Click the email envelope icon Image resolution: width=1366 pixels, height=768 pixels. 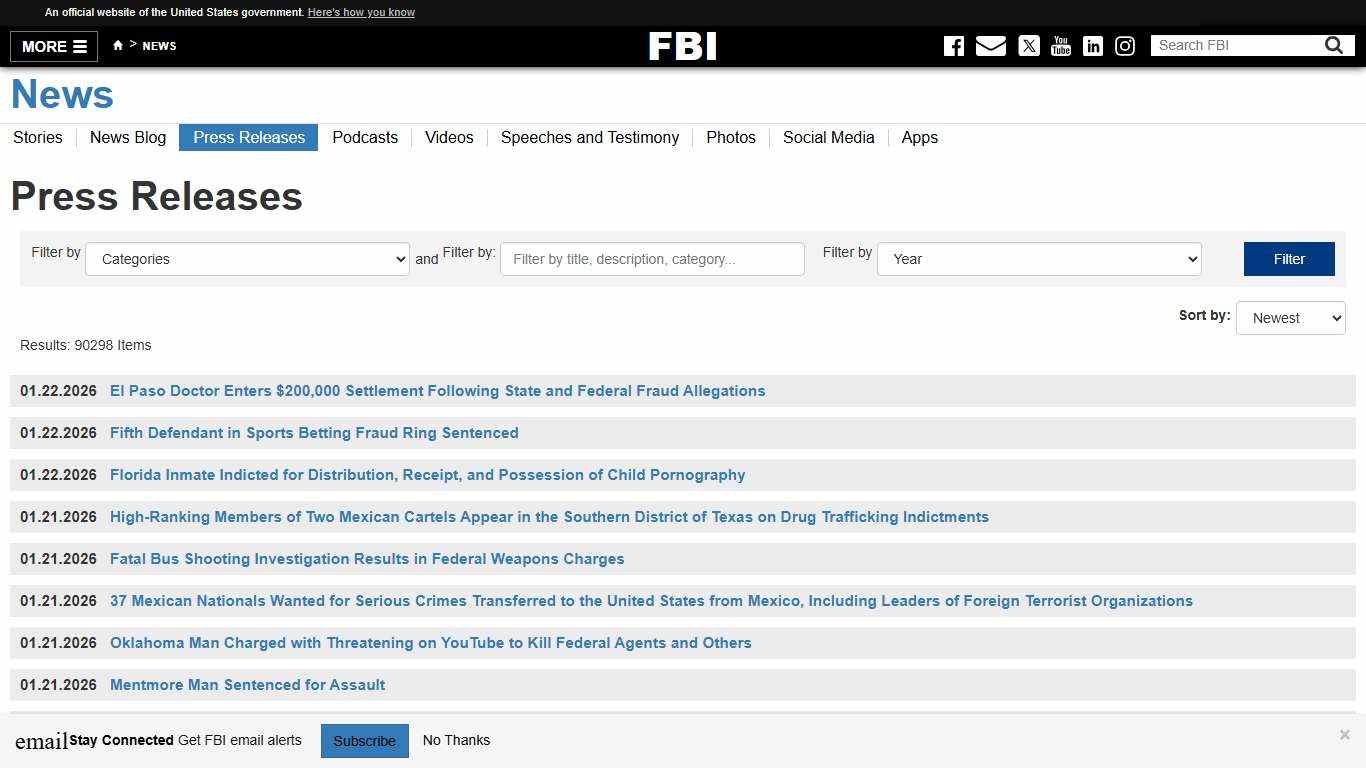(990, 46)
